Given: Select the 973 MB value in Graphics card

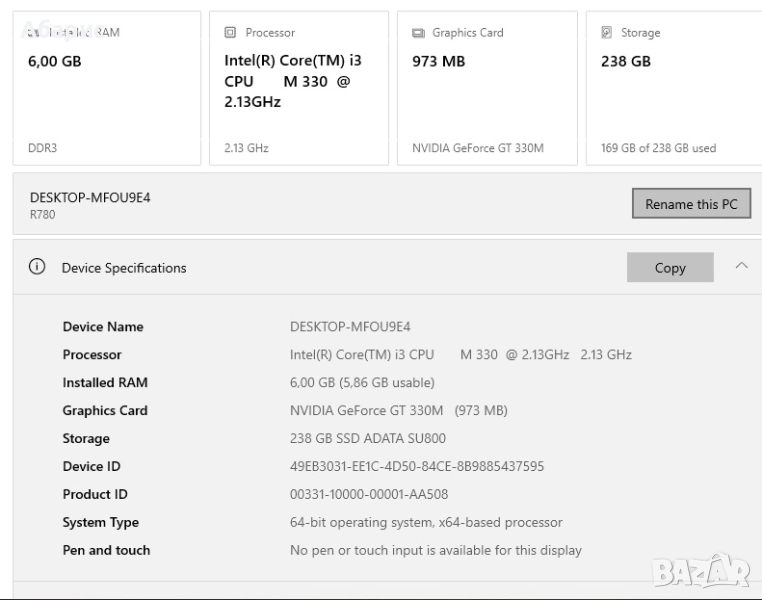Looking at the screenshot, I should (438, 61).
